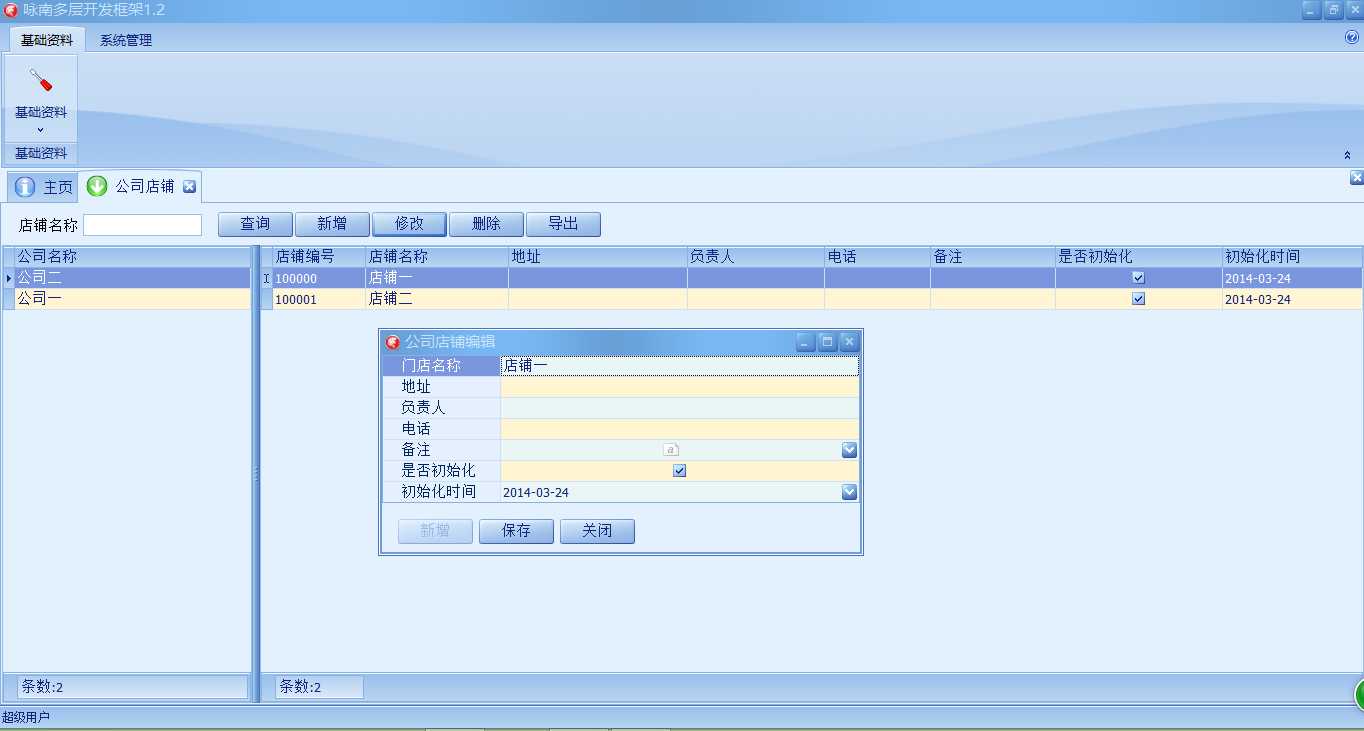Image resolution: width=1364 pixels, height=731 pixels.
Task: Minimize the 公司店铺编辑 dialog
Action: (x=806, y=342)
